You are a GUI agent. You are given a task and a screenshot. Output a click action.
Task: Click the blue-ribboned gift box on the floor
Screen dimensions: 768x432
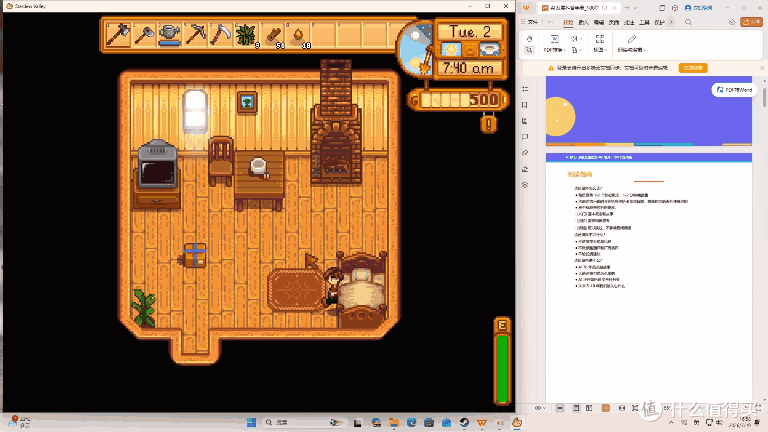pyautogui.click(x=194, y=255)
